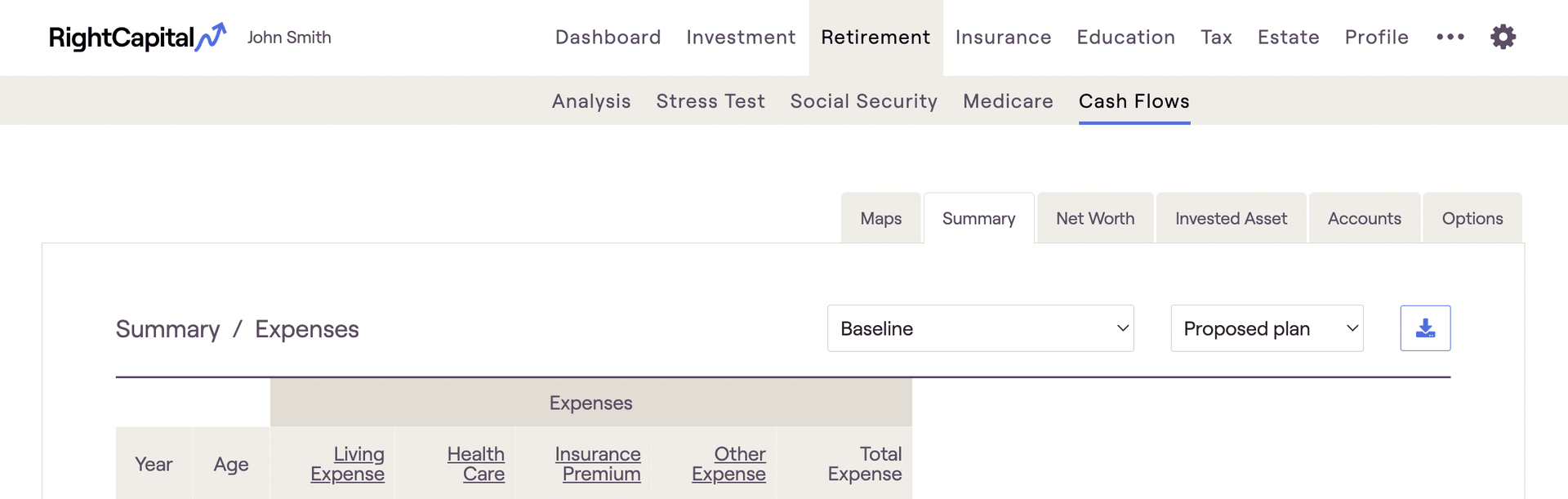Open the Social Security subpage
Image resolution: width=1568 pixels, height=499 pixels.
[x=863, y=101]
